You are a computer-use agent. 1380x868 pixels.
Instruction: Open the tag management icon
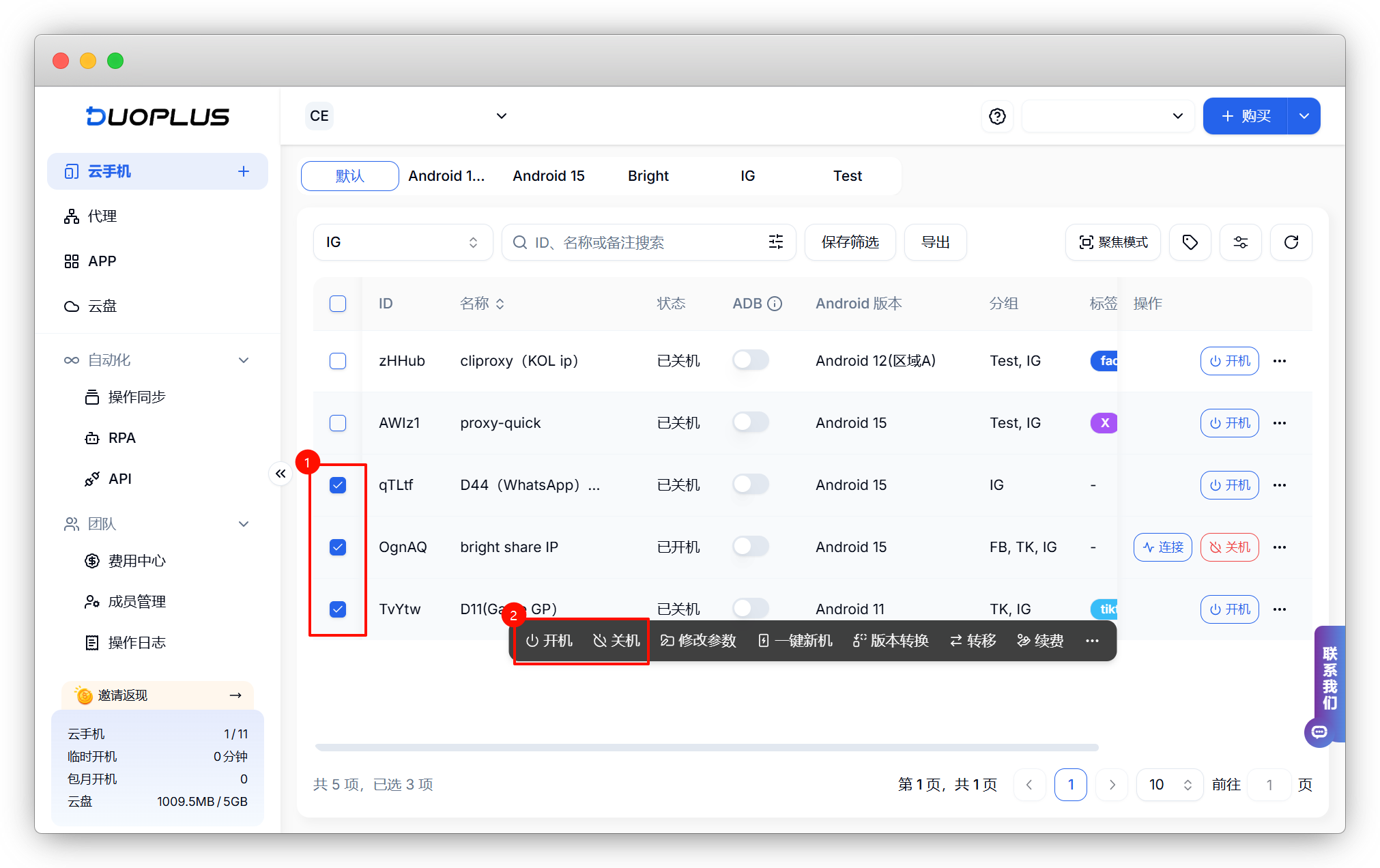1190,242
